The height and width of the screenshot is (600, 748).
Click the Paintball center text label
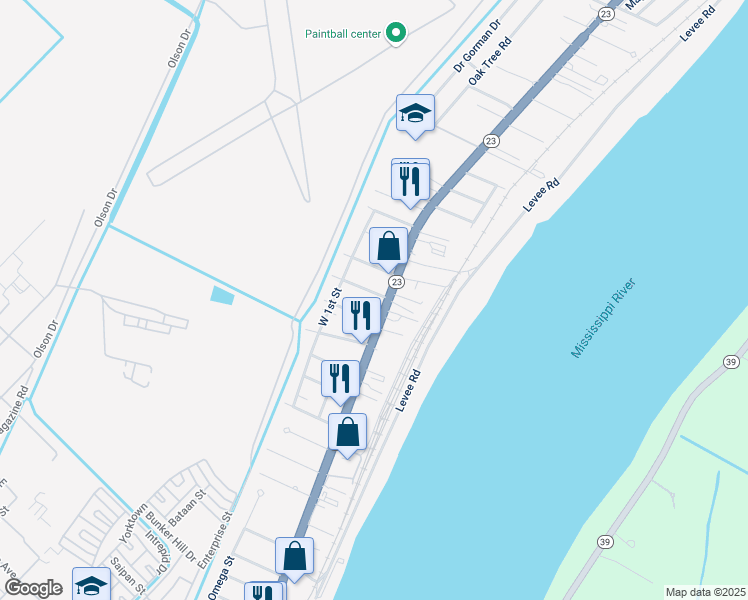click(x=343, y=34)
